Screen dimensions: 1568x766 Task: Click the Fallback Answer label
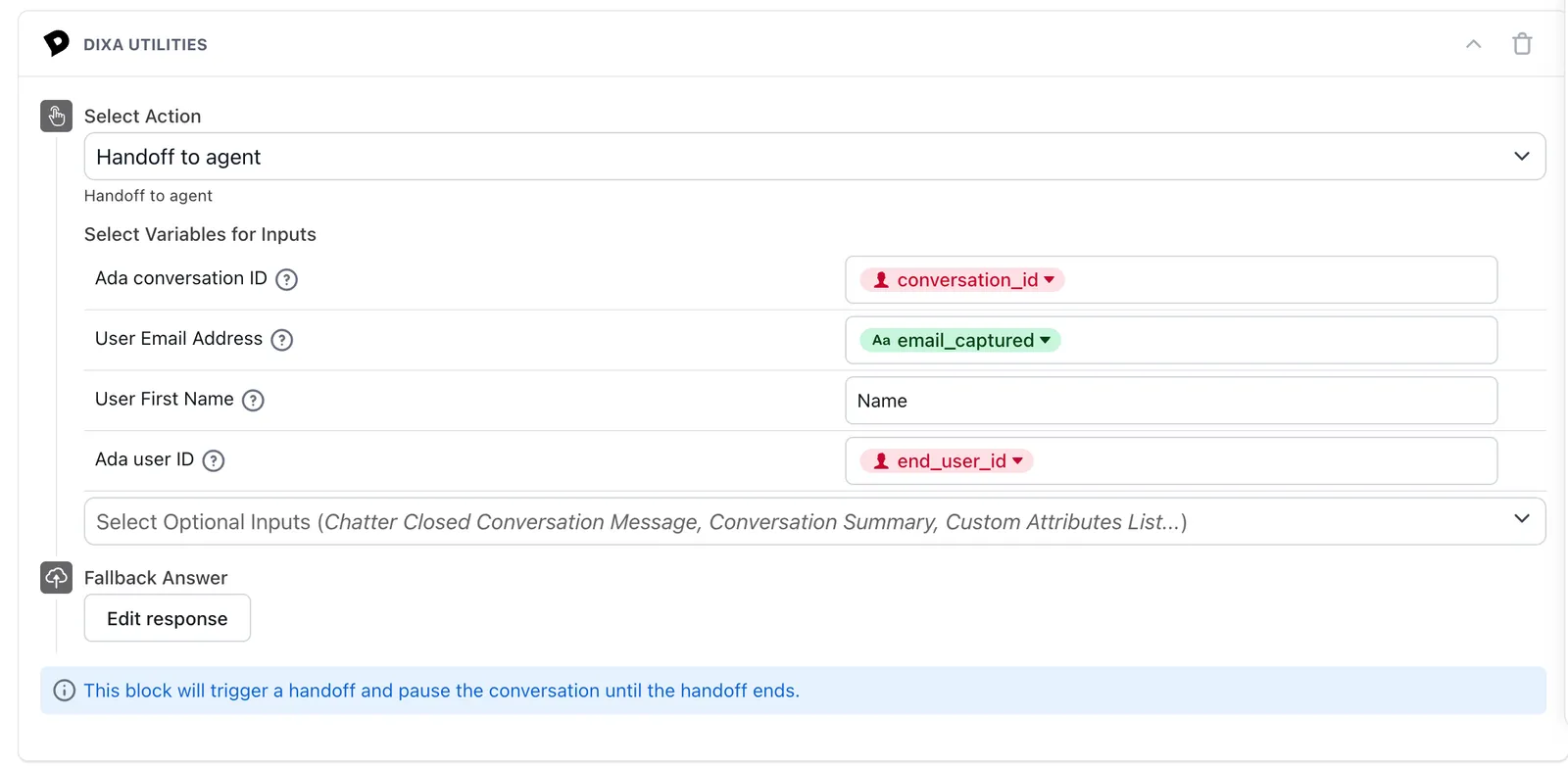(156, 578)
